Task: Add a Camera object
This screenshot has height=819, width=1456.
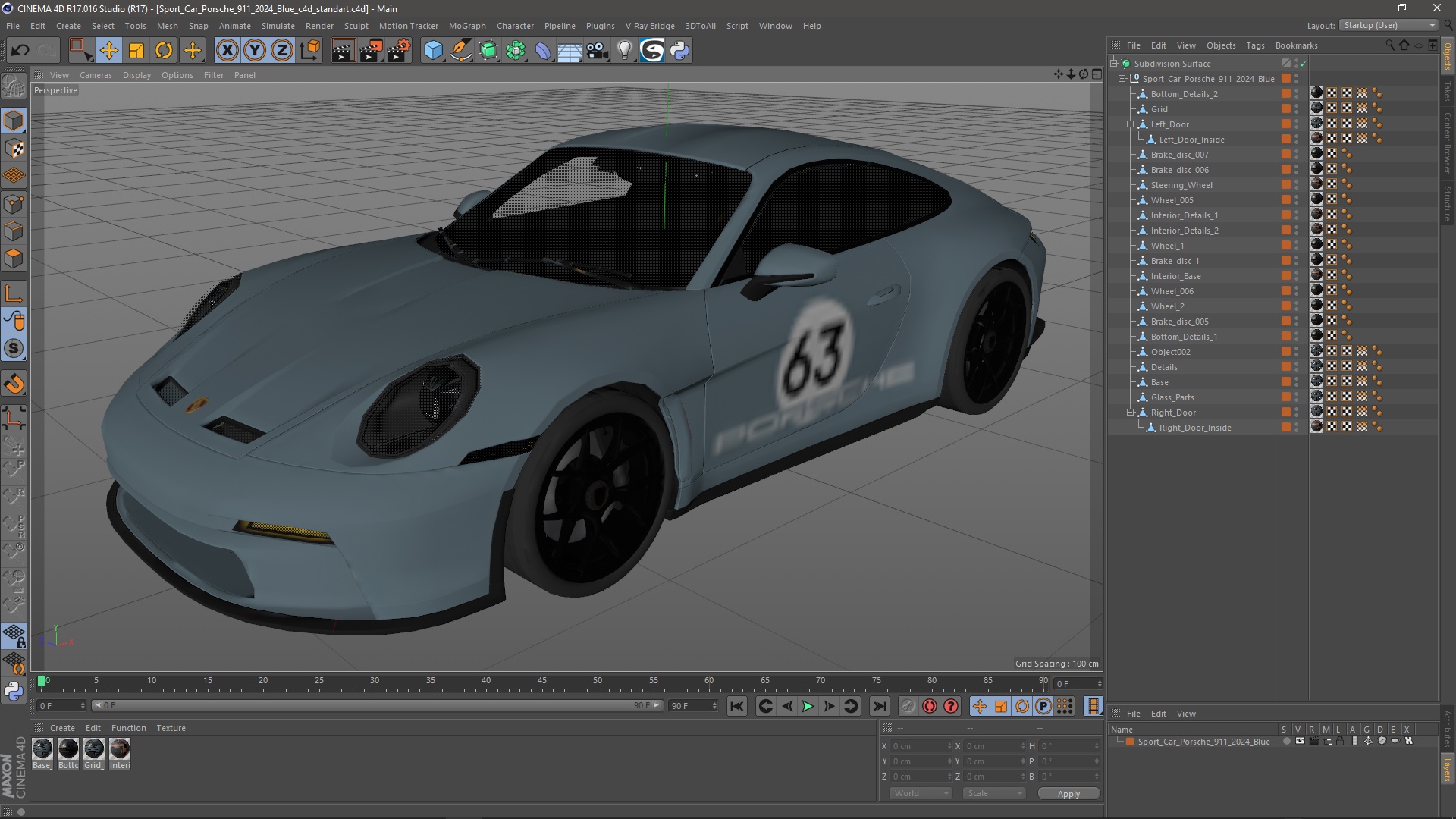Action: [x=597, y=50]
